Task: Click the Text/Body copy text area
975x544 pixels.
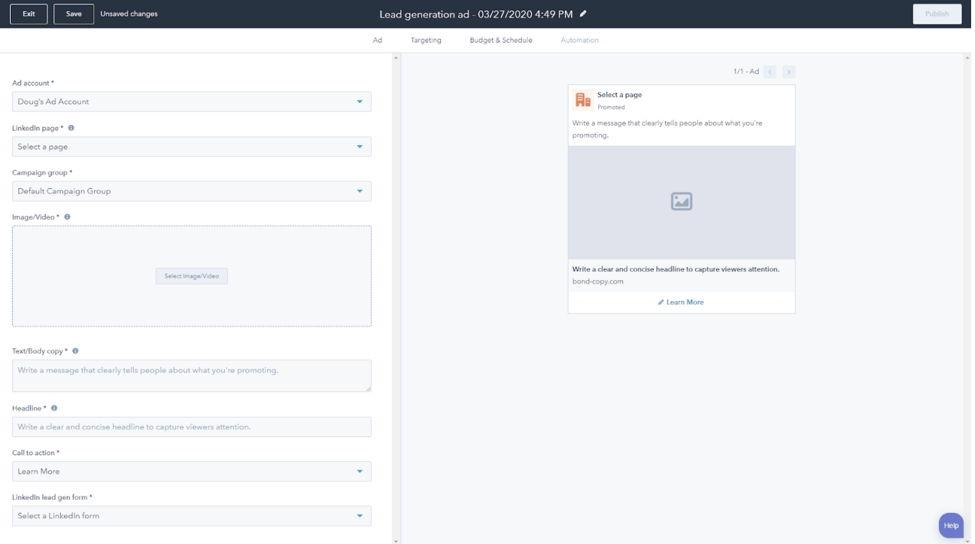Action: [192, 376]
